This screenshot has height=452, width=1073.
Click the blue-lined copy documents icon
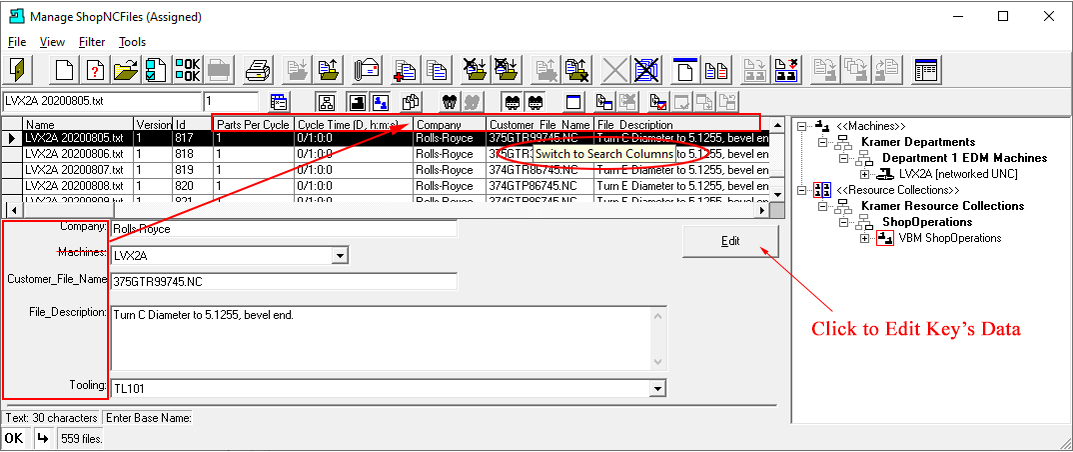tap(436, 70)
